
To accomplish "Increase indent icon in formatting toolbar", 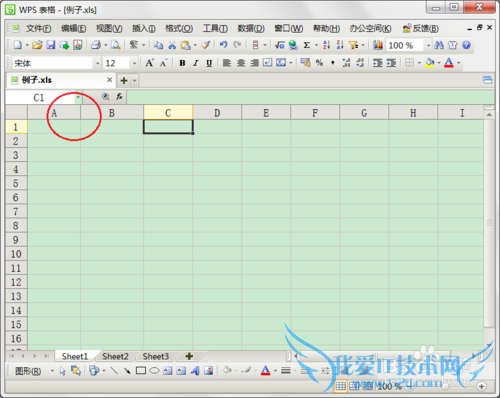I will [x=391, y=63].
